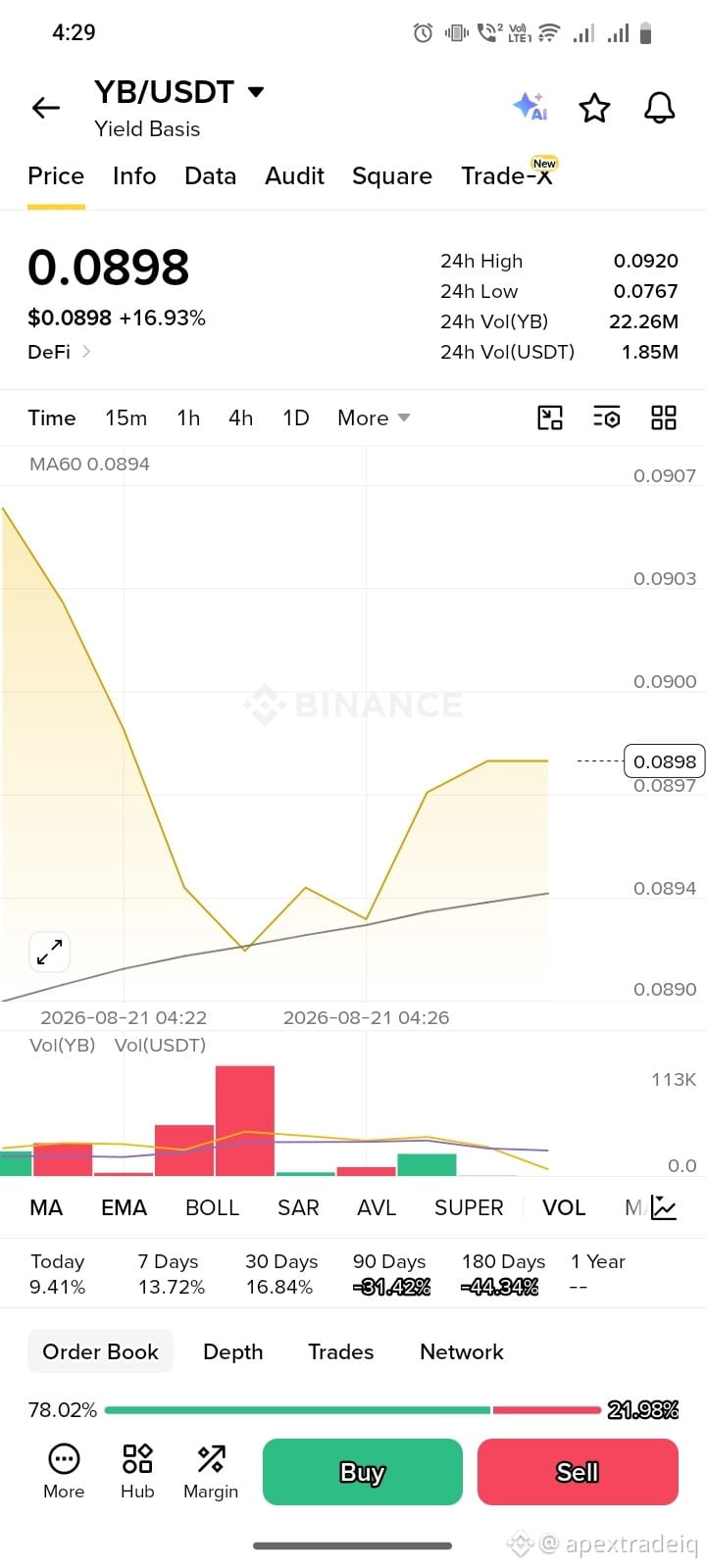Expand the DeFi category chevron
The height and width of the screenshot is (1568, 706).
(86, 351)
